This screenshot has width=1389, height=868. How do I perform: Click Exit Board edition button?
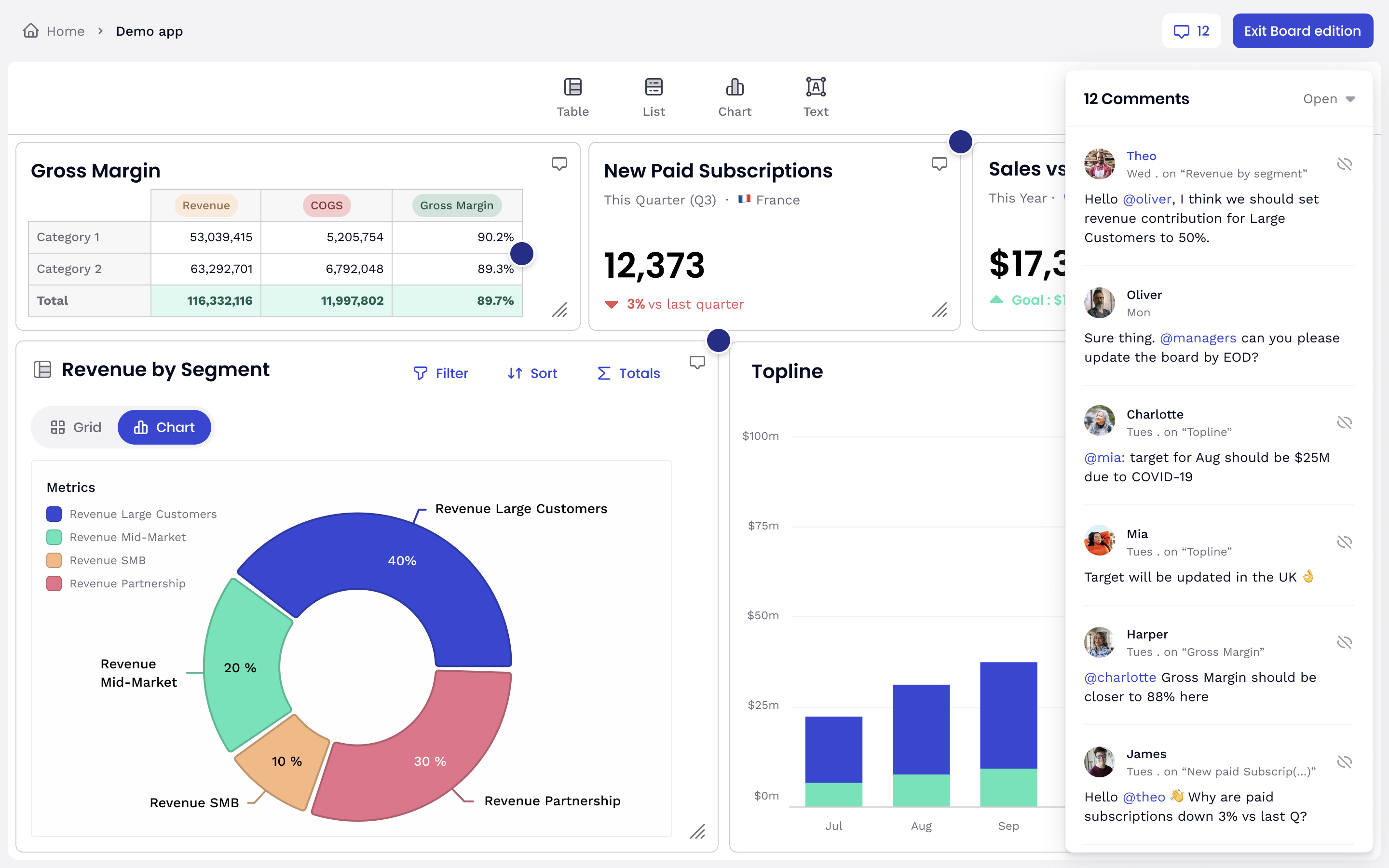(1302, 31)
